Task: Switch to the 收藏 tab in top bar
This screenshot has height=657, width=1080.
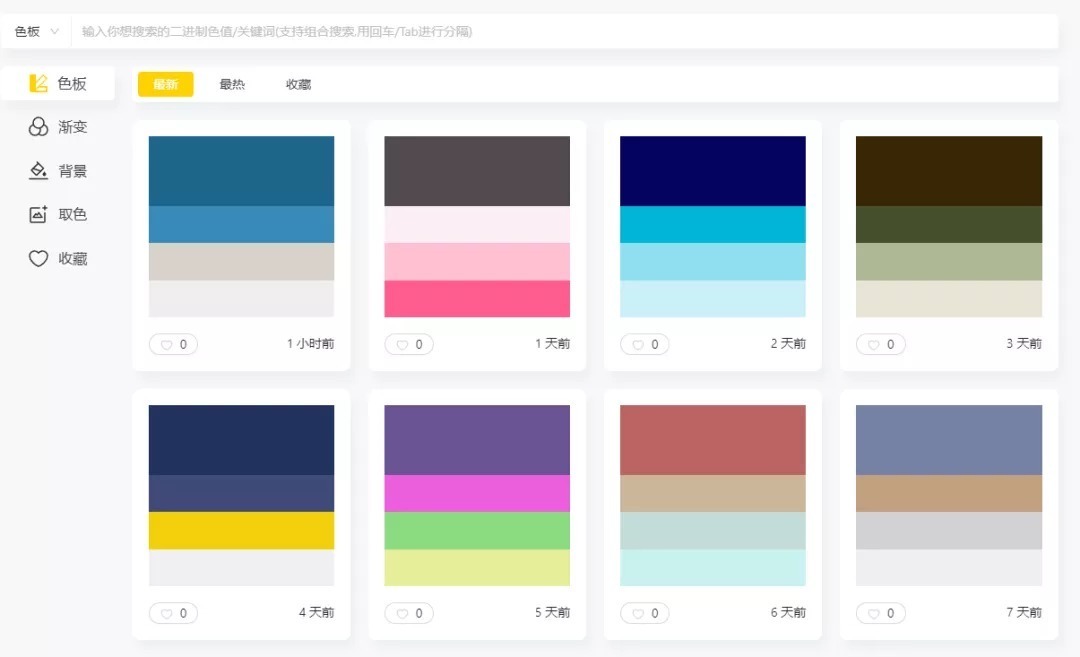Action: 298,84
